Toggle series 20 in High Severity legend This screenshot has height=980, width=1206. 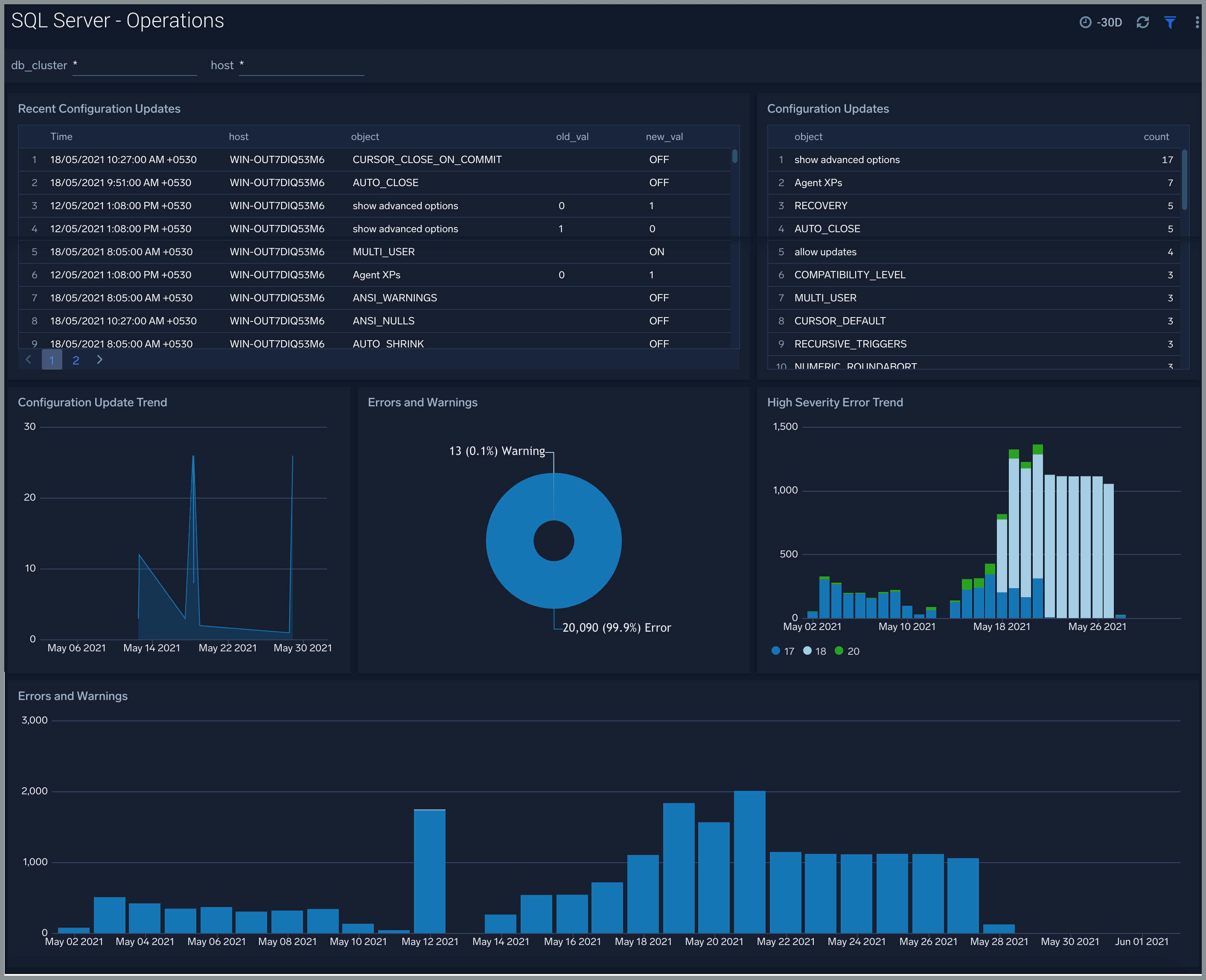pyautogui.click(x=847, y=651)
